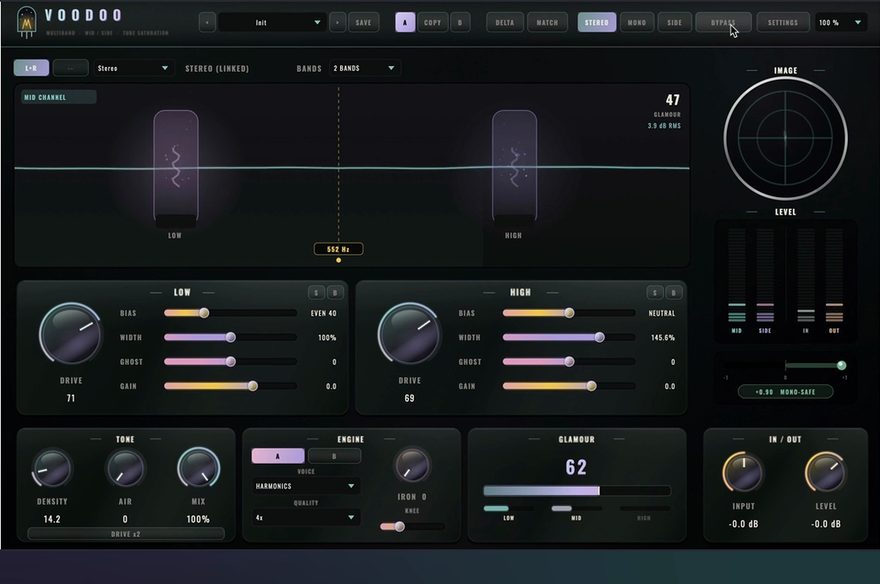The width and height of the screenshot is (880, 584).
Task: Click the High band Drive knob
Action: (x=409, y=334)
